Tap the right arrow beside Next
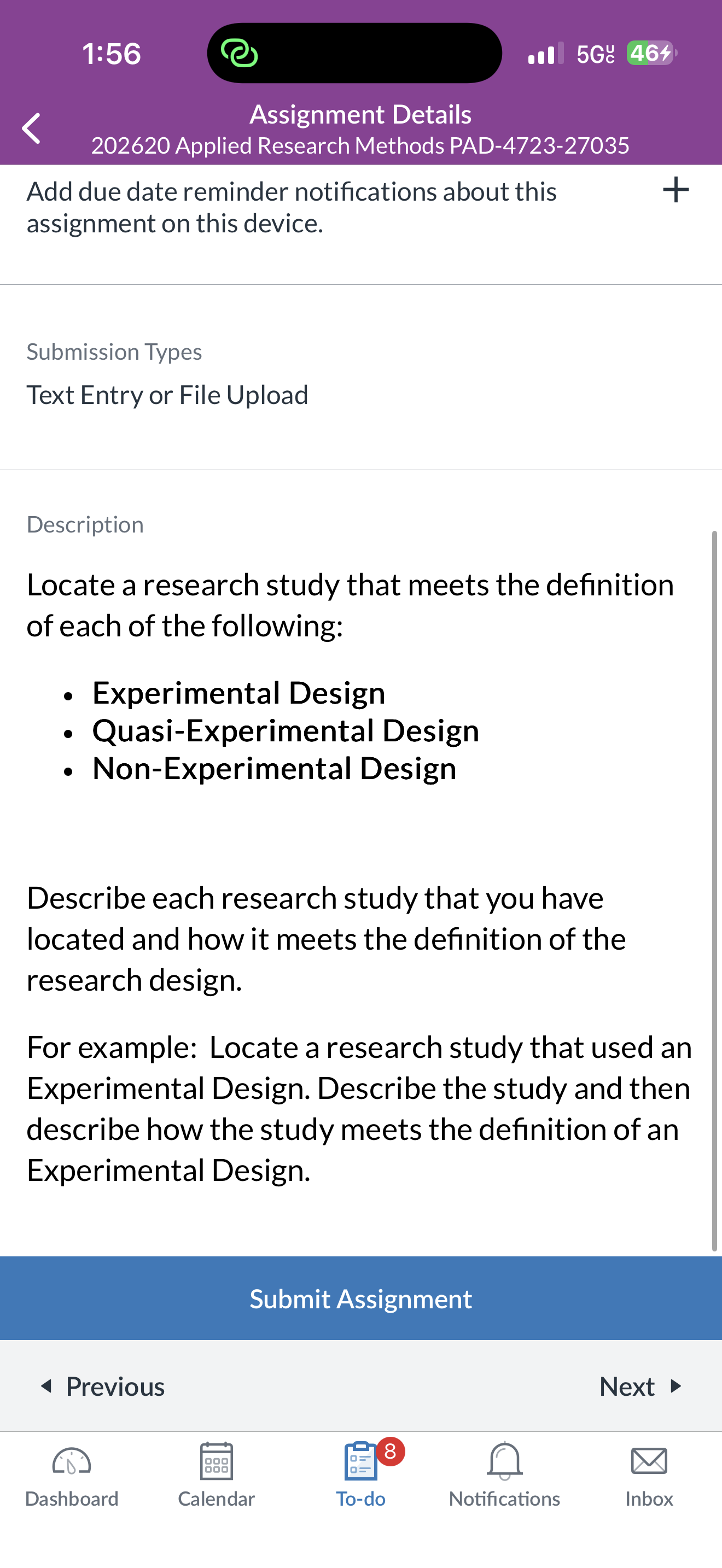The height and width of the screenshot is (1568, 722). (x=675, y=1386)
